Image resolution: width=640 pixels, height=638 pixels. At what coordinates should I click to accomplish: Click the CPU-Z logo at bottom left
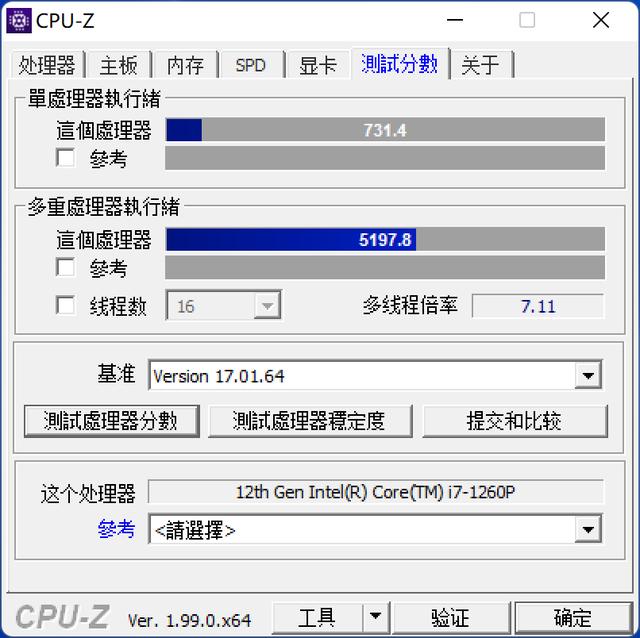click(62, 617)
